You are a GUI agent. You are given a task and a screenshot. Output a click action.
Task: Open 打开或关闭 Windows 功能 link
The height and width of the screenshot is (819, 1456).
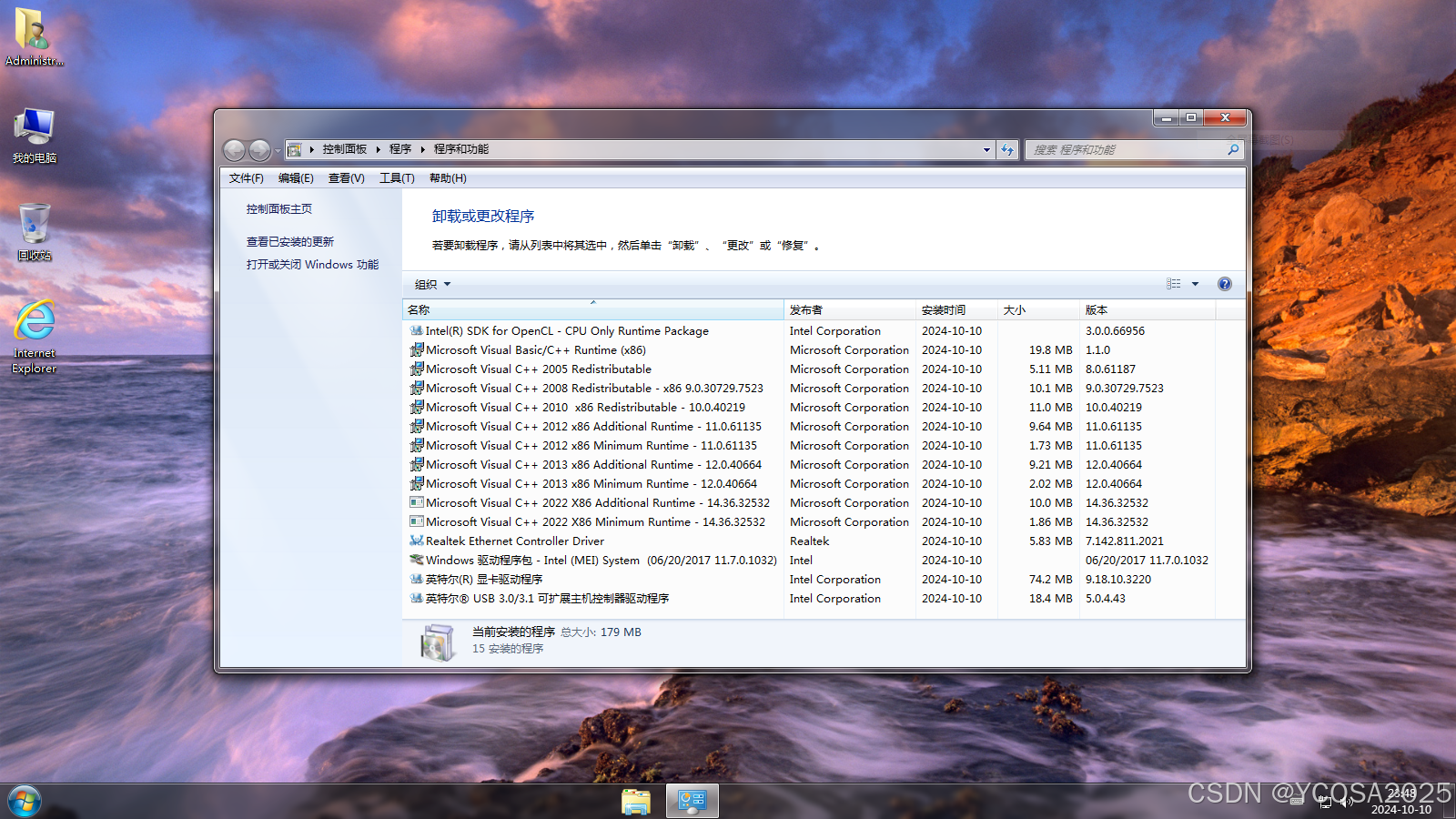(312, 265)
